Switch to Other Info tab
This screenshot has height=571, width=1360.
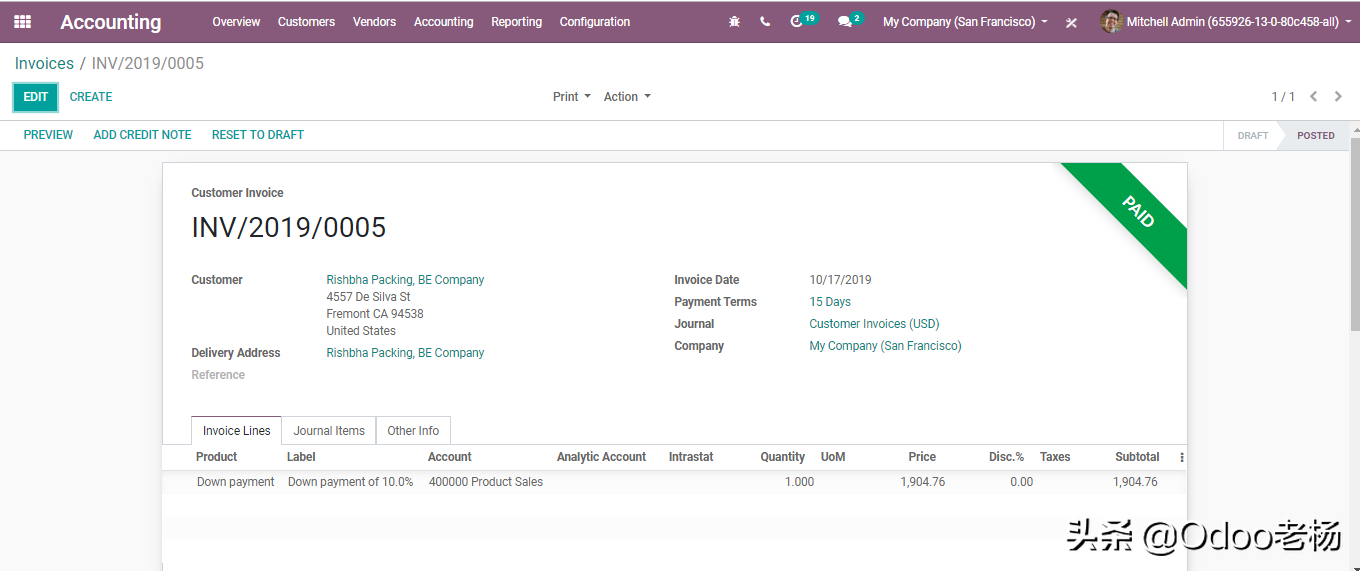tap(413, 431)
